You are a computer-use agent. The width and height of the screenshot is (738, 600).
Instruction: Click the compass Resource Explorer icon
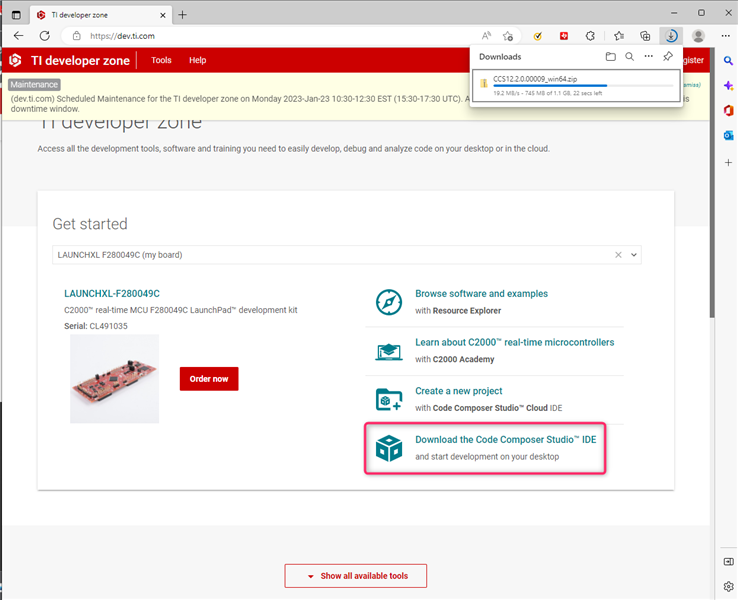pyautogui.click(x=389, y=302)
